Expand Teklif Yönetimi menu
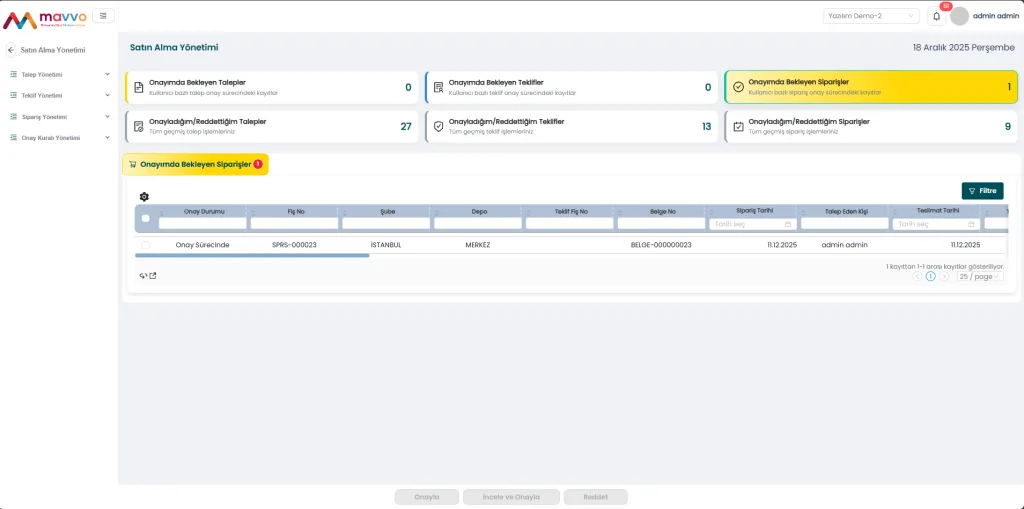 pyautogui.click(x=108, y=95)
